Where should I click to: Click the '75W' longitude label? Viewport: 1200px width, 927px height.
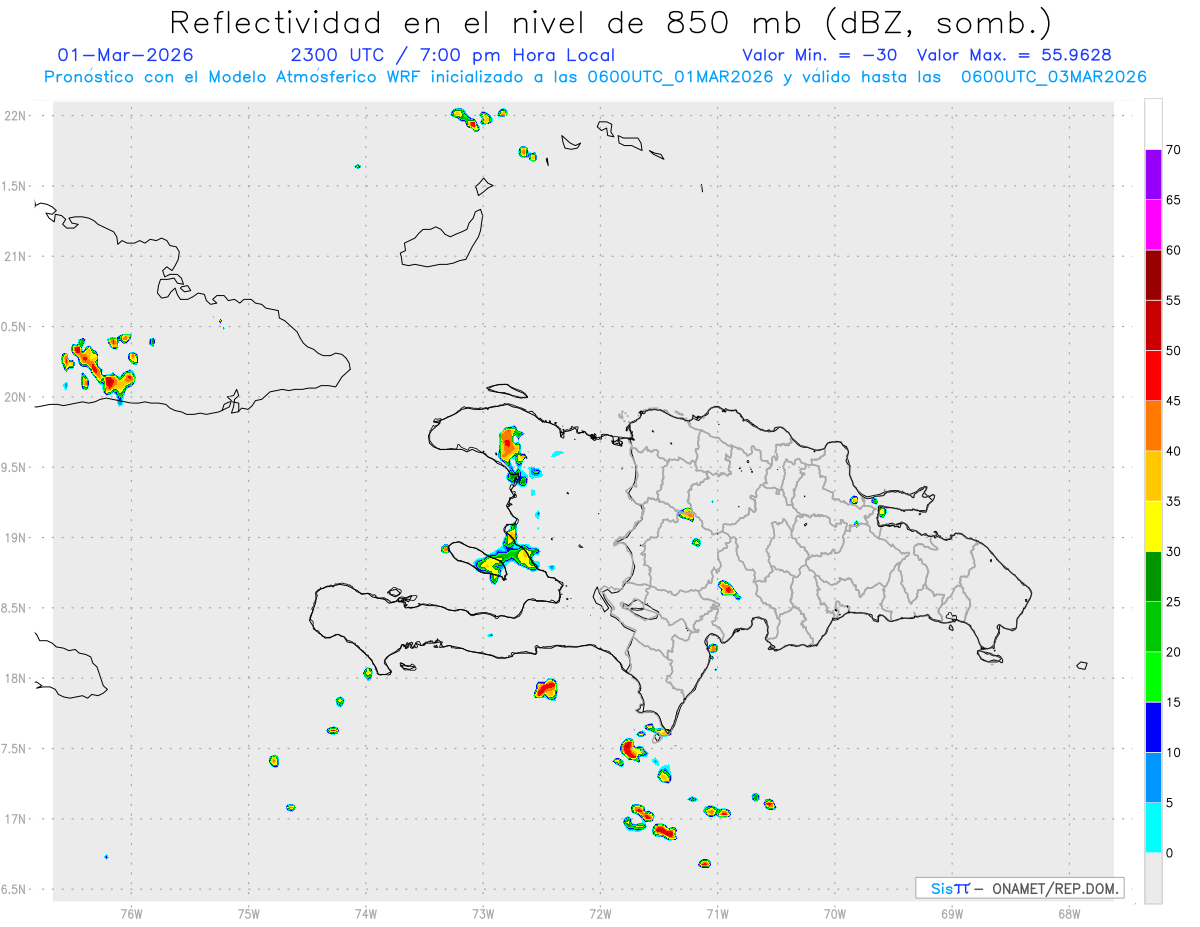tap(249, 914)
